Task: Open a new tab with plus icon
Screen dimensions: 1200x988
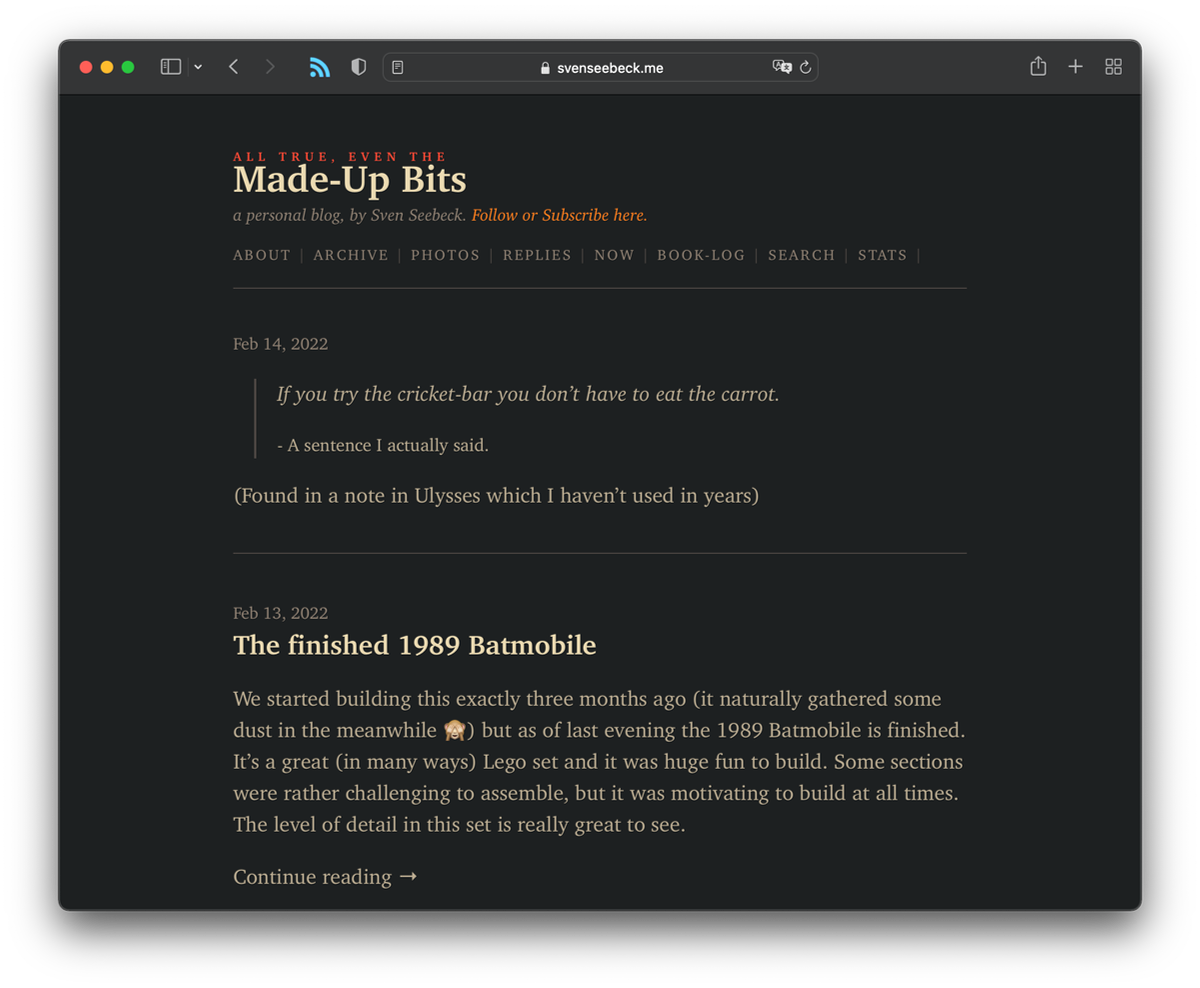Action: [1075, 67]
